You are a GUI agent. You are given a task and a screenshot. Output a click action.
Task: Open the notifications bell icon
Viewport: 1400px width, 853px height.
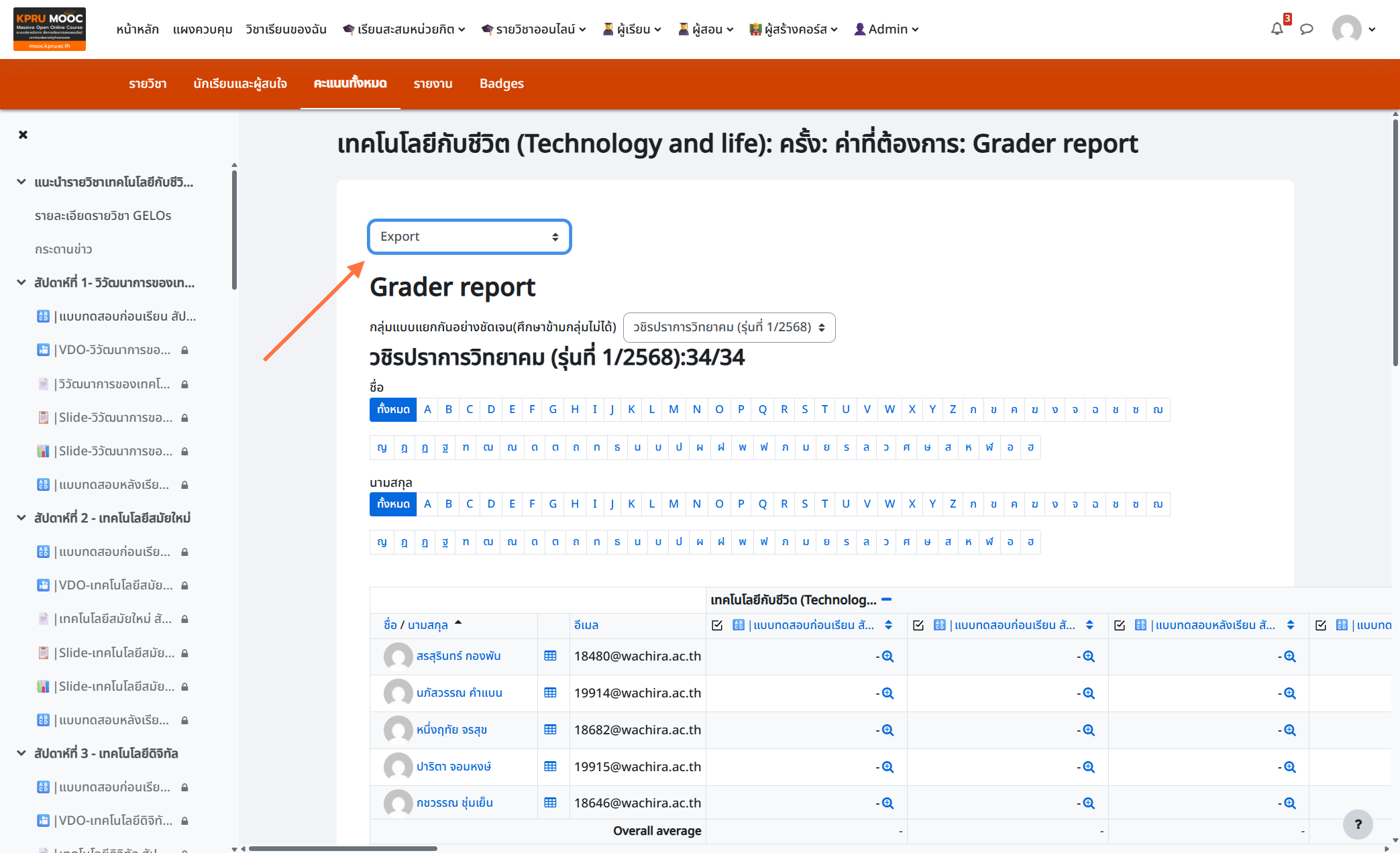(x=1277, y=29)
